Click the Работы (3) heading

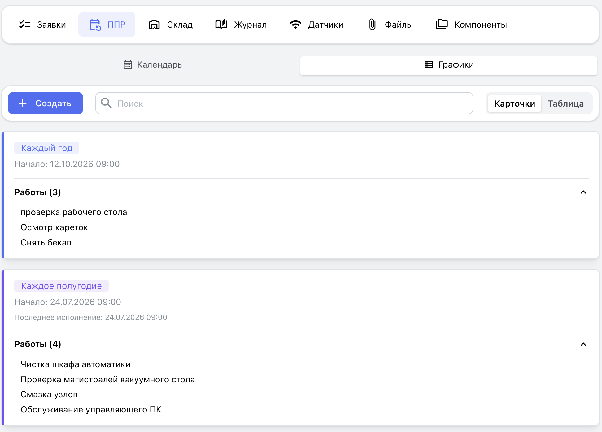[37, 192]
